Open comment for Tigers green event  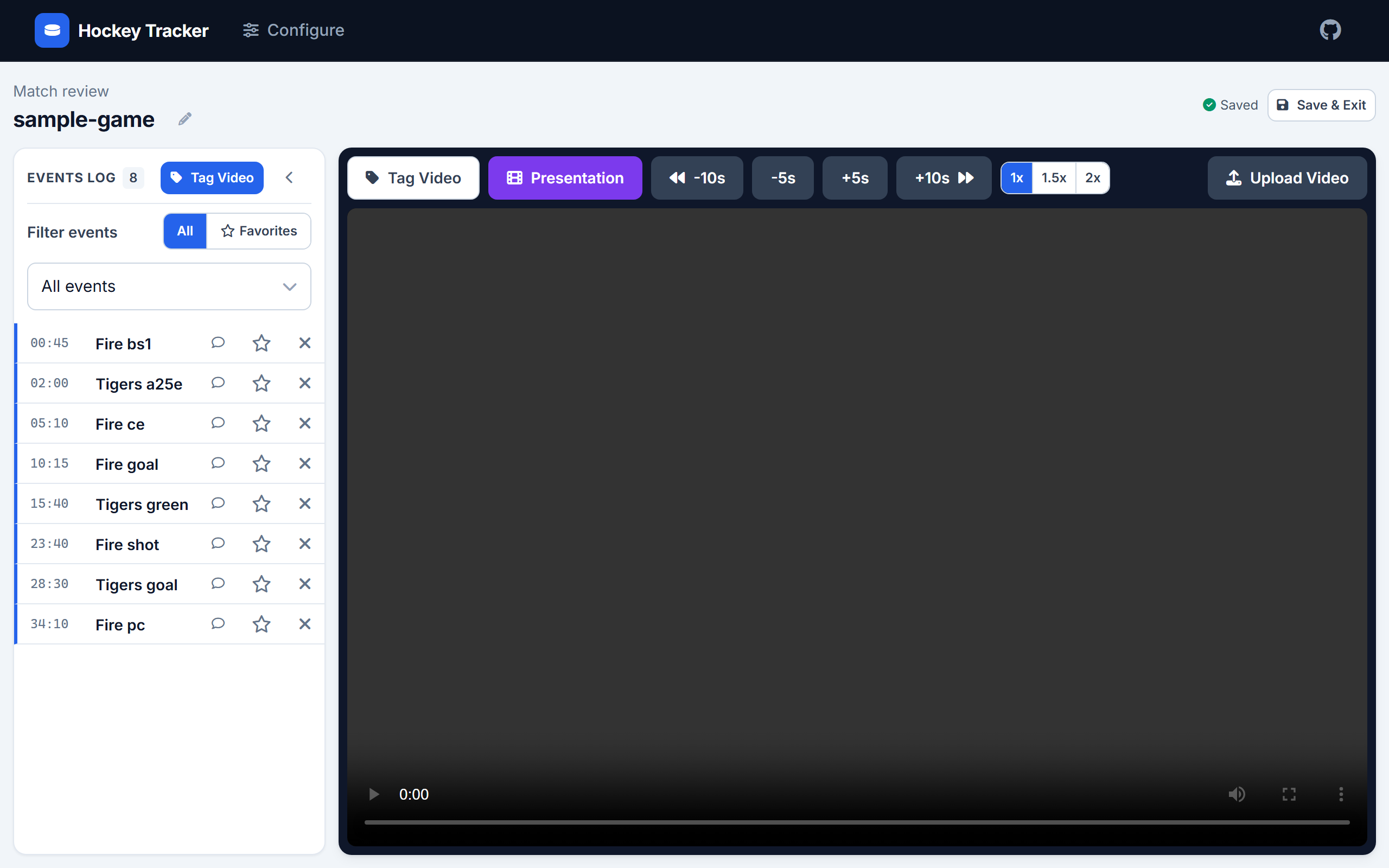(218, 503)
